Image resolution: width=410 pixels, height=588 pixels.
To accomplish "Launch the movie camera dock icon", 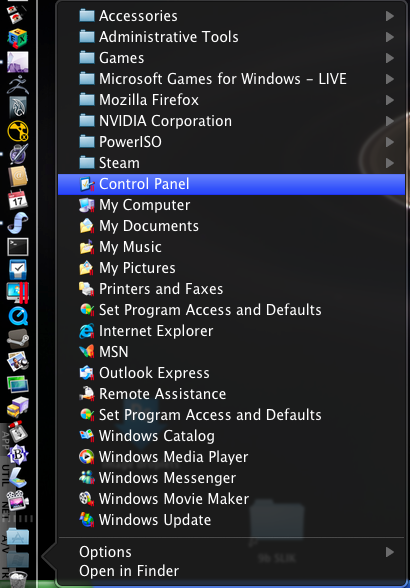I will 18,500.
